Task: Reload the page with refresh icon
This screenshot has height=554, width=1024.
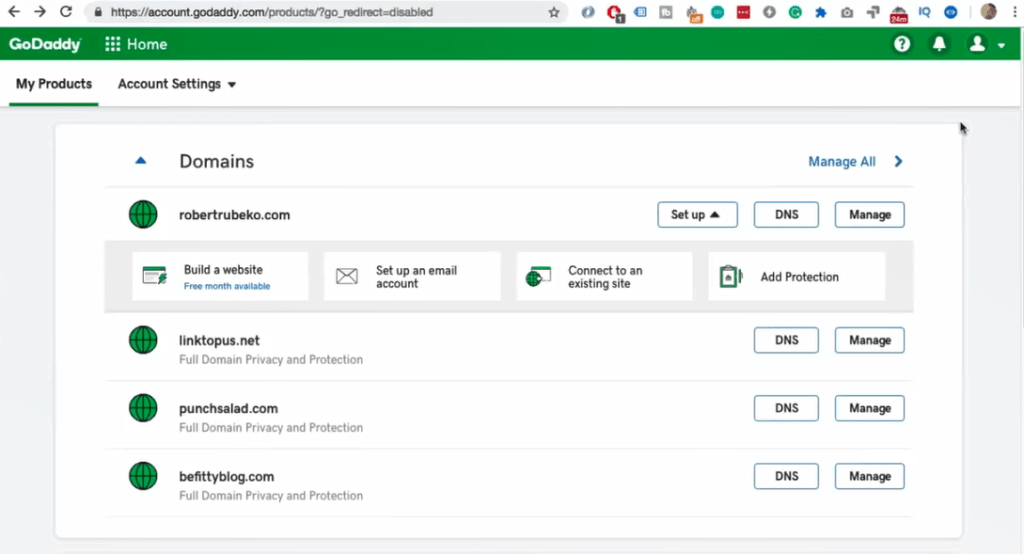Action: click(66, 12)
